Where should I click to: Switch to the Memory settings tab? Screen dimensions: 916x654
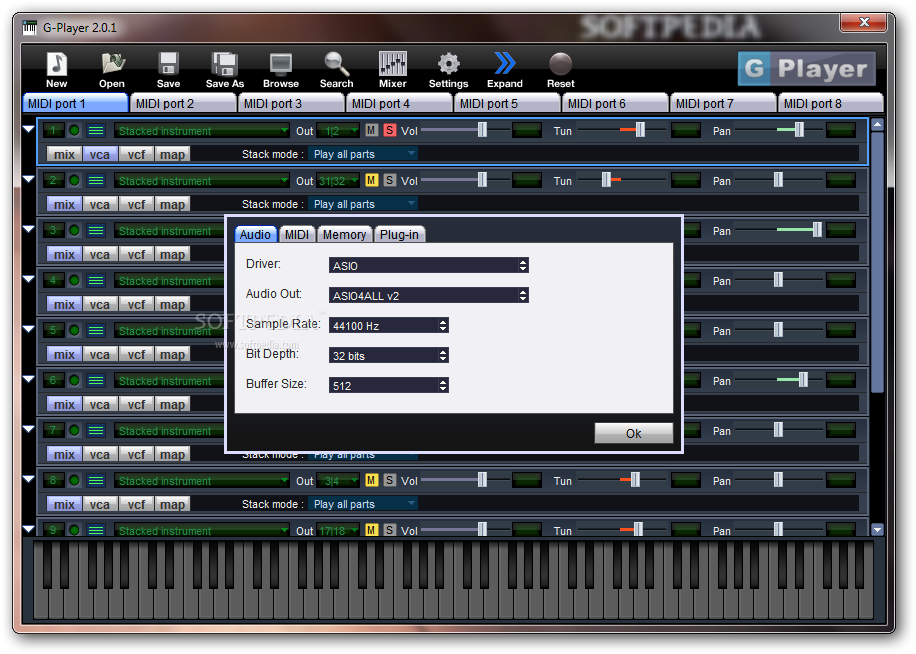pos(344,234)
